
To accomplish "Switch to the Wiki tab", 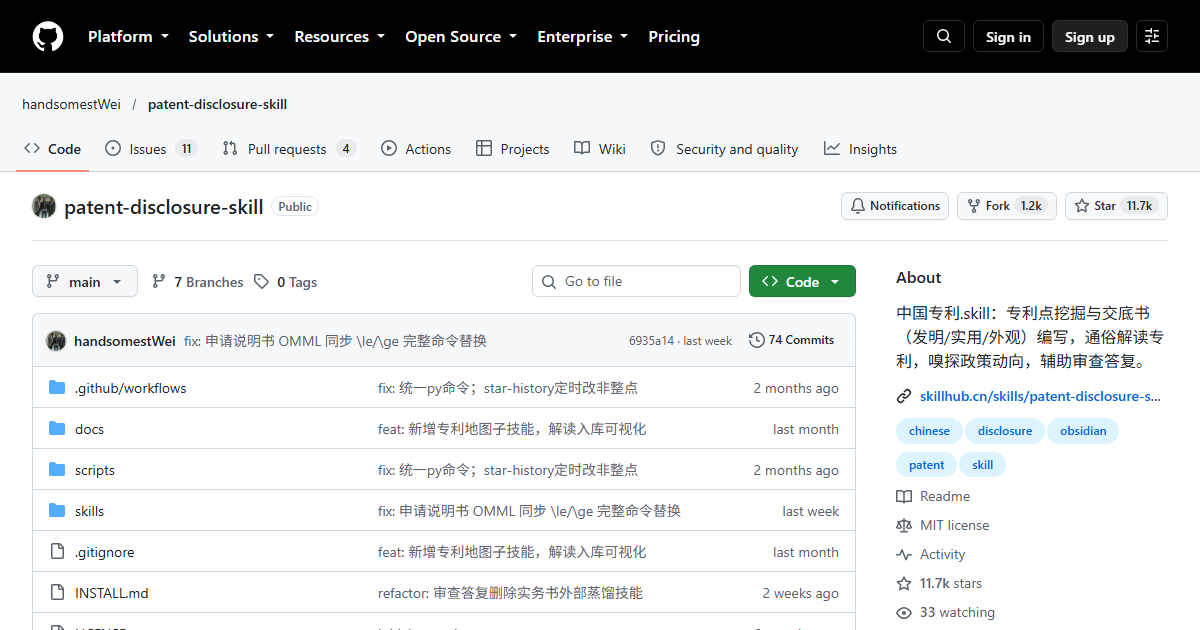I will [x=600, y=149].
